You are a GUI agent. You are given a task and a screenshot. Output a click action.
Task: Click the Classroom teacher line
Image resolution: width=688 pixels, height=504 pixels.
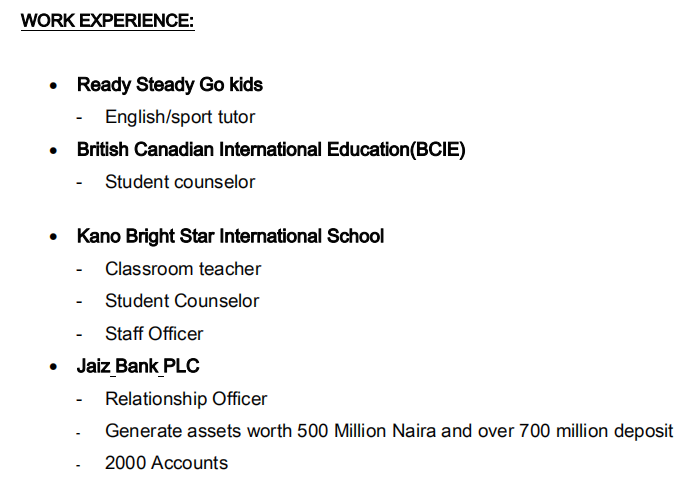(183, 269)
